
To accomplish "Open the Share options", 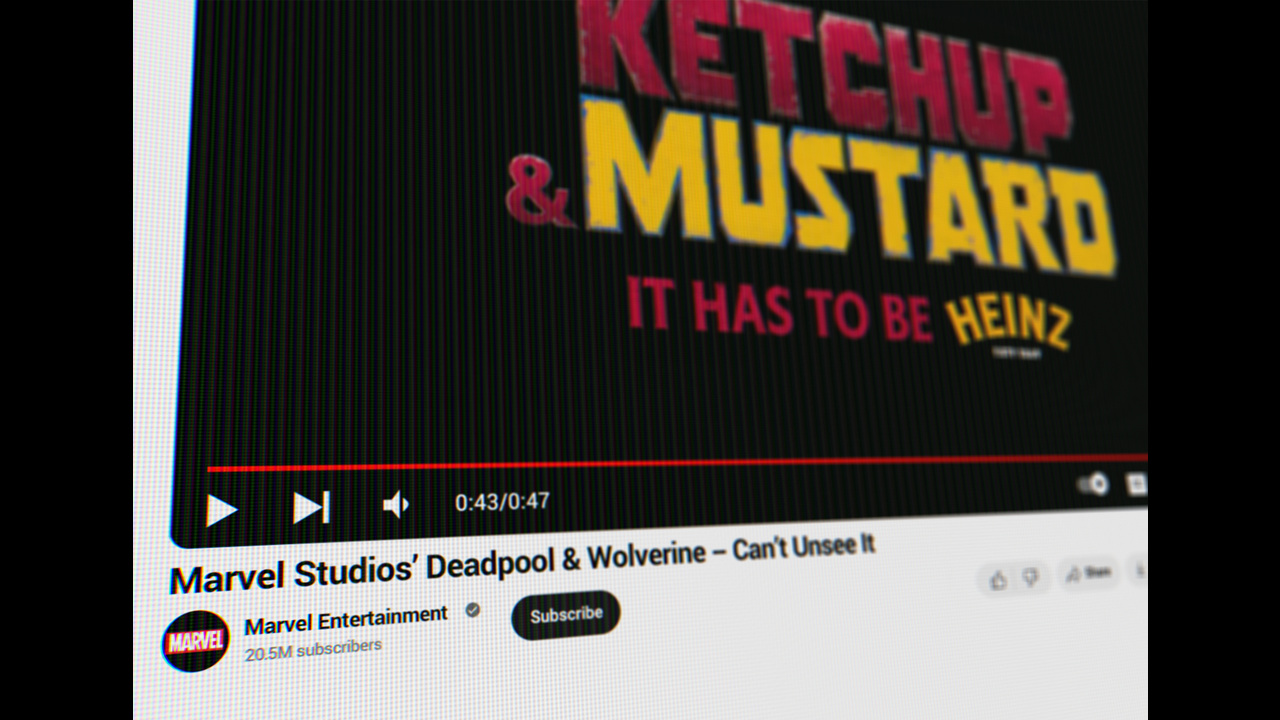I will click(x=1088, y=573).
